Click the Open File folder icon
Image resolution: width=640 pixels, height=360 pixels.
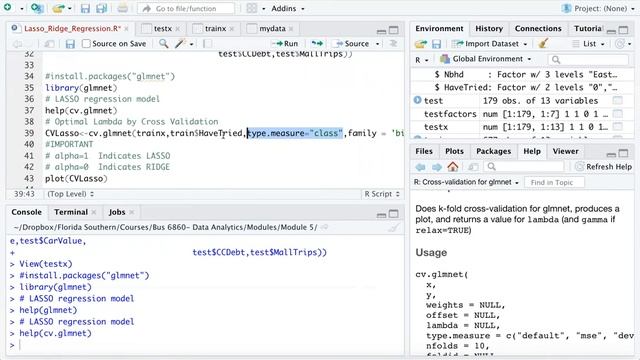pos(59,8)
